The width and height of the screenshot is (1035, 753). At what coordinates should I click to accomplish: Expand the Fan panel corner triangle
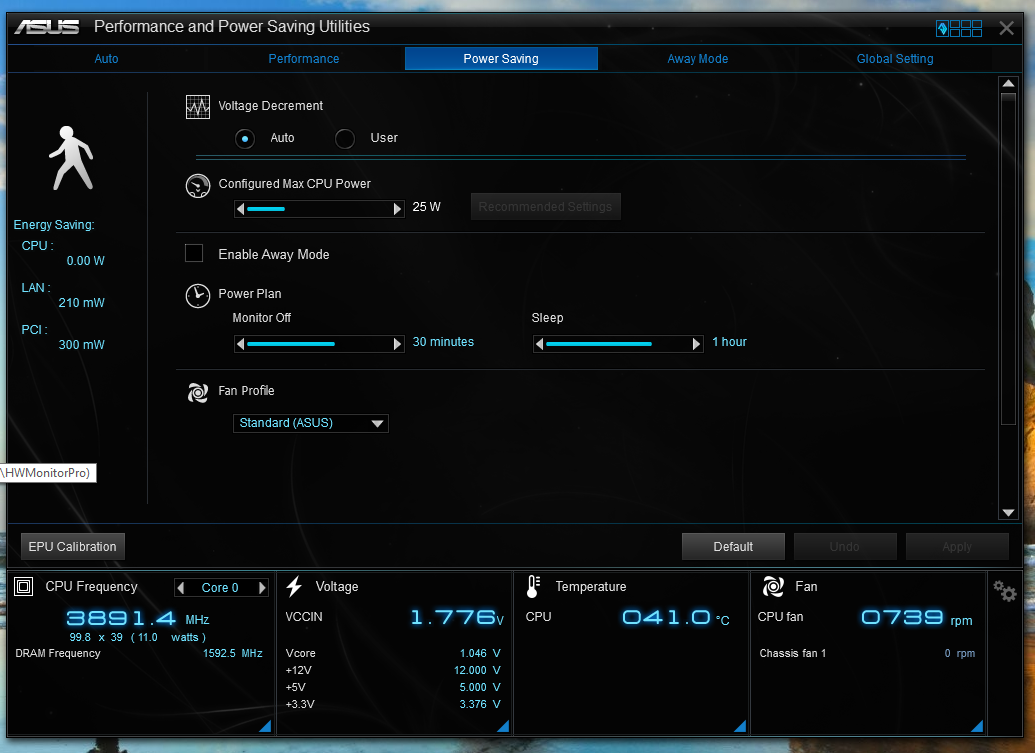point(977,726)
